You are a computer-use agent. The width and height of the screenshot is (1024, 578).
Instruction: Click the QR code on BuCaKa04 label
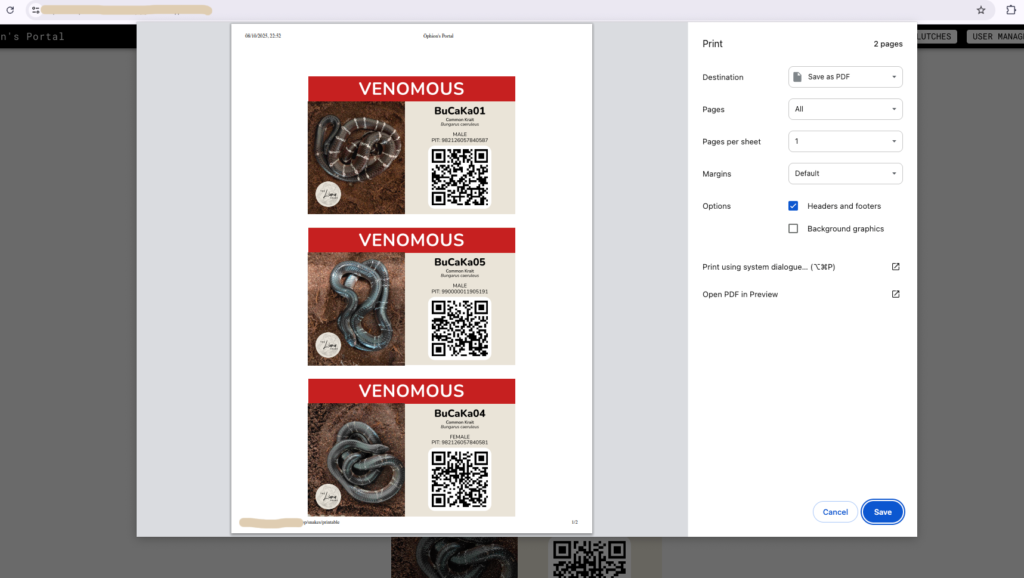coord(460,479)
